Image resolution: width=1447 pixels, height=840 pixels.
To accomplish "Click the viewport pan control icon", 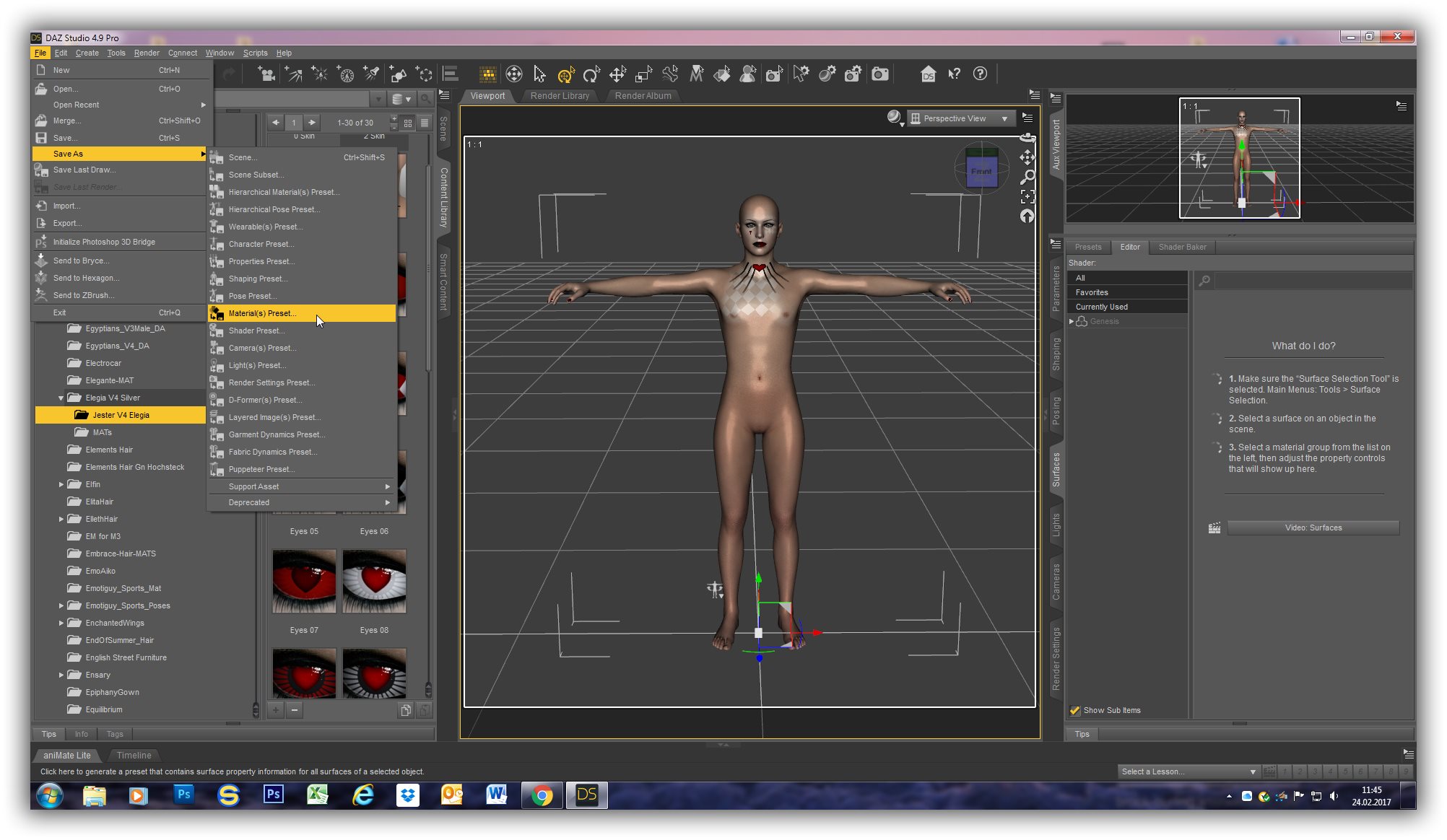I will (x=1027, y=157).
